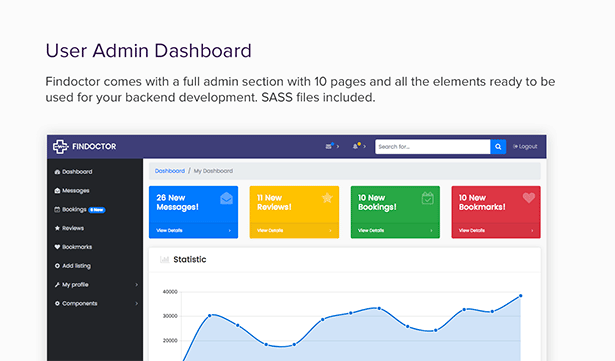This screenshot has width=615, height=361.
Task: Click arrow chevron on yellow Reviews card footer
Action: pyautogui.click(x=331, y=231)
